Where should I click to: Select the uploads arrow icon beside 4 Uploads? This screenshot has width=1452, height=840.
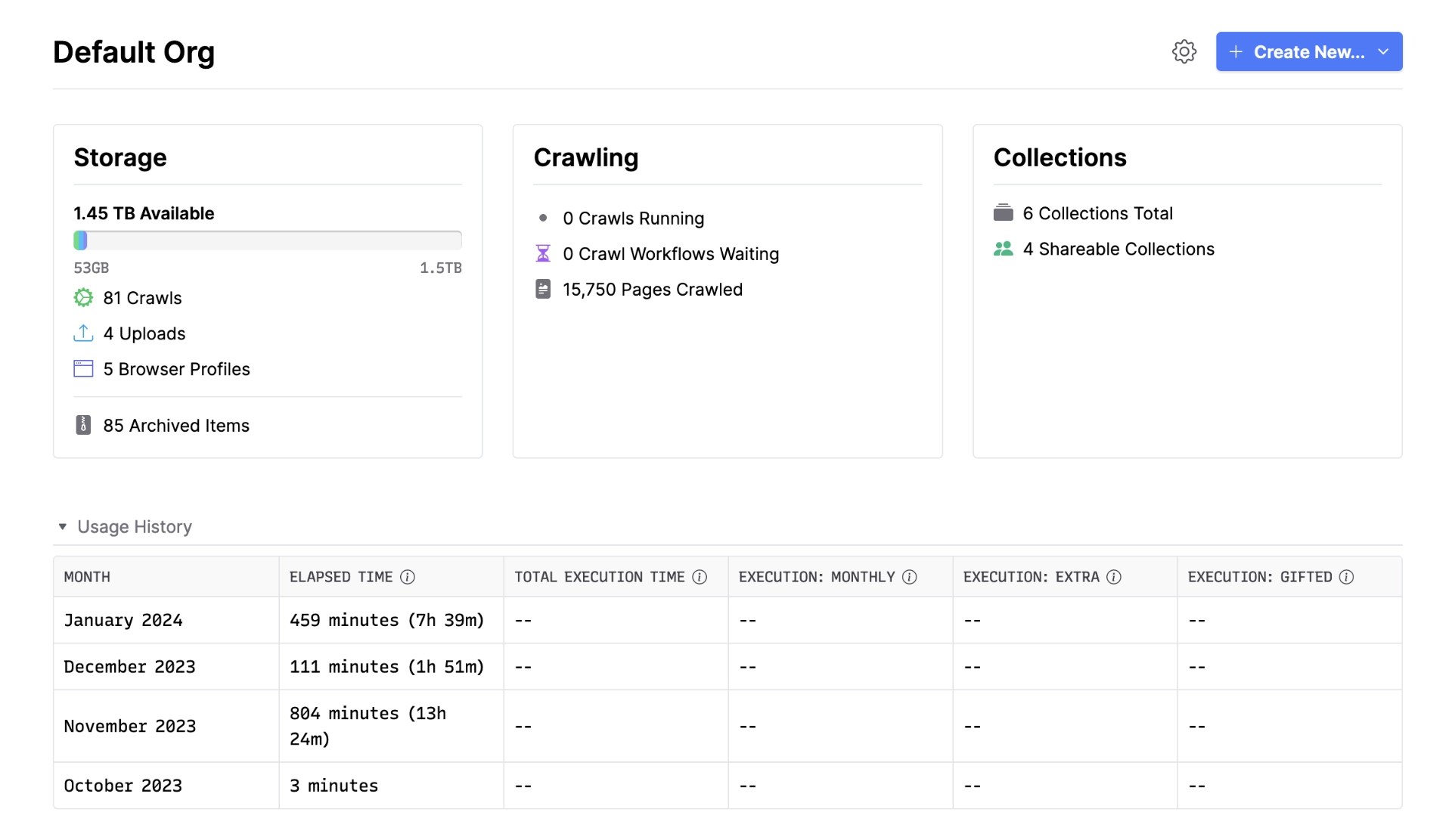pyautogui.click(x=83, y=333)
